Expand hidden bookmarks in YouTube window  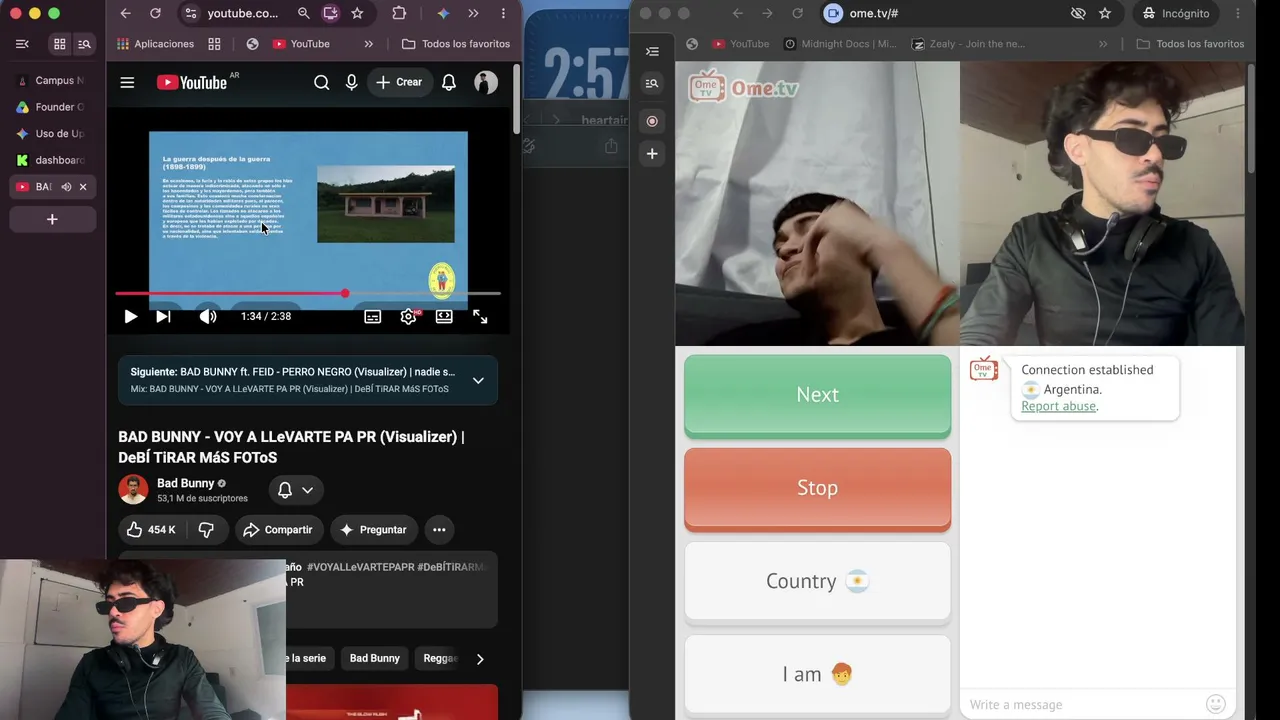point(369,44)
